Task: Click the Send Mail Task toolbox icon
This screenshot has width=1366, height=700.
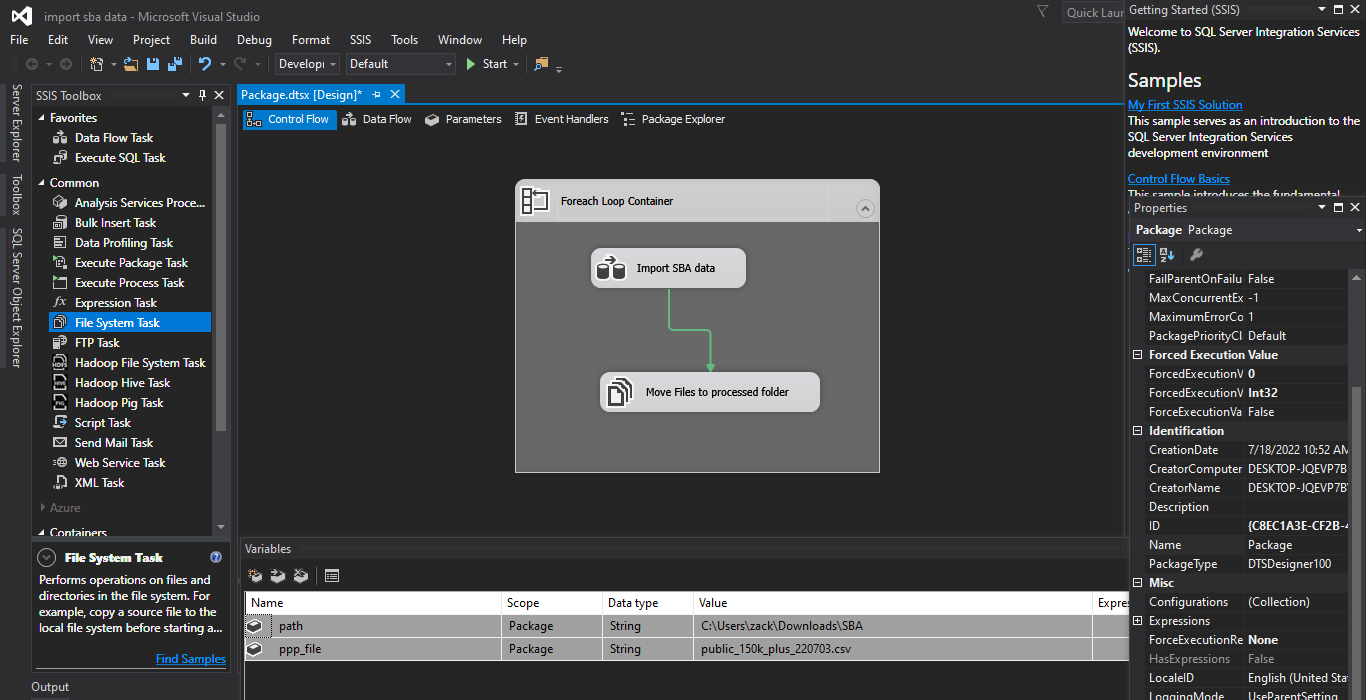Action: pos(60,443)
